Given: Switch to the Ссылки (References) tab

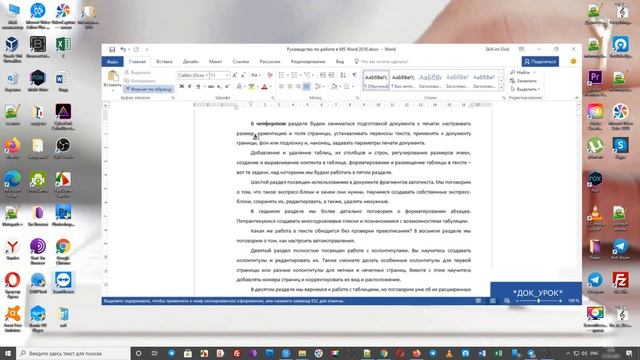Looking at the screenshot, I should pyautogui.click(x=241, y=62).
